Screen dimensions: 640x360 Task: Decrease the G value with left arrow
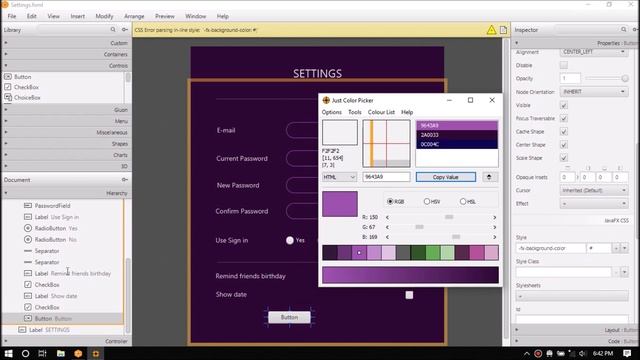coord(387,227)
